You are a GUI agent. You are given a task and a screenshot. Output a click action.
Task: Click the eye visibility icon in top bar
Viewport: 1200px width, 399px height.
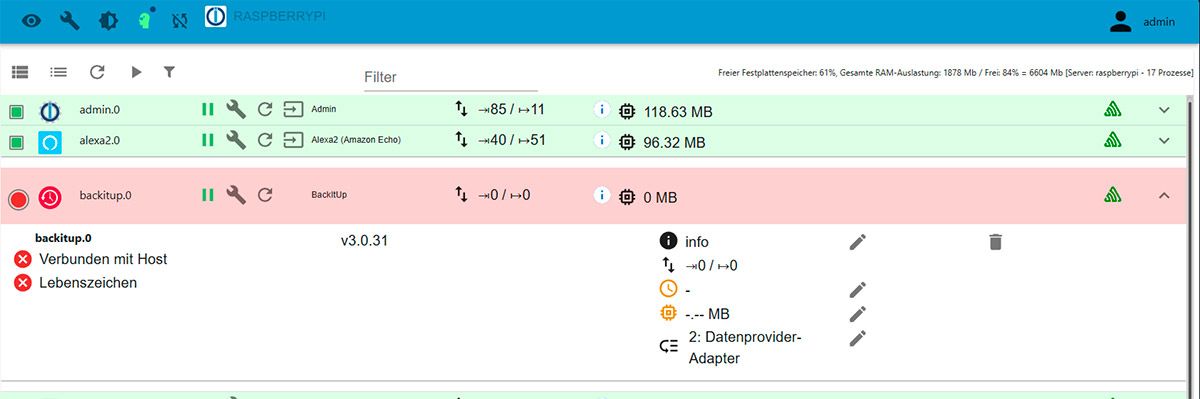(32, 20)
